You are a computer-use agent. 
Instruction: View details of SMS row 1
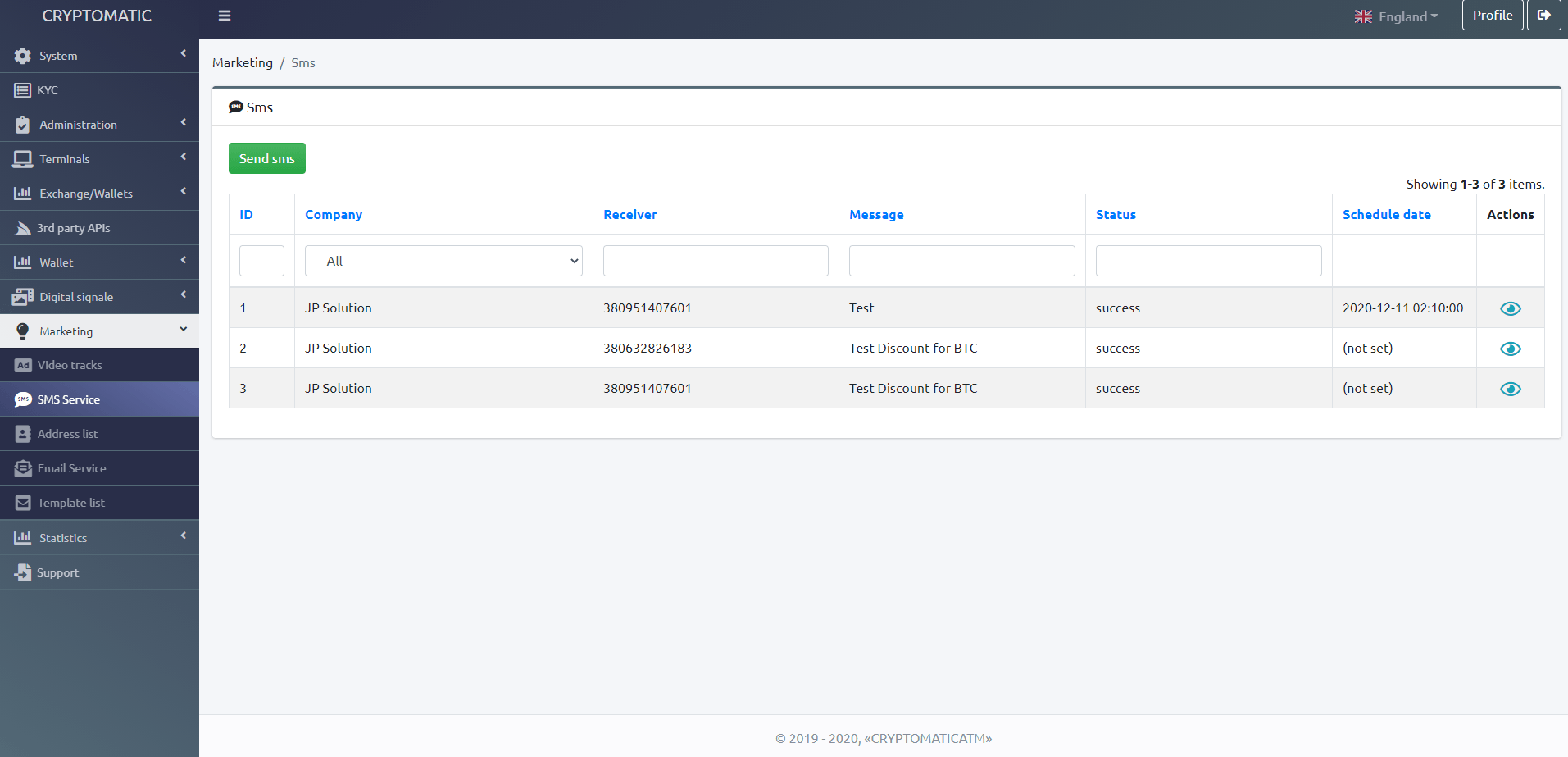(x=1510, y=308)
